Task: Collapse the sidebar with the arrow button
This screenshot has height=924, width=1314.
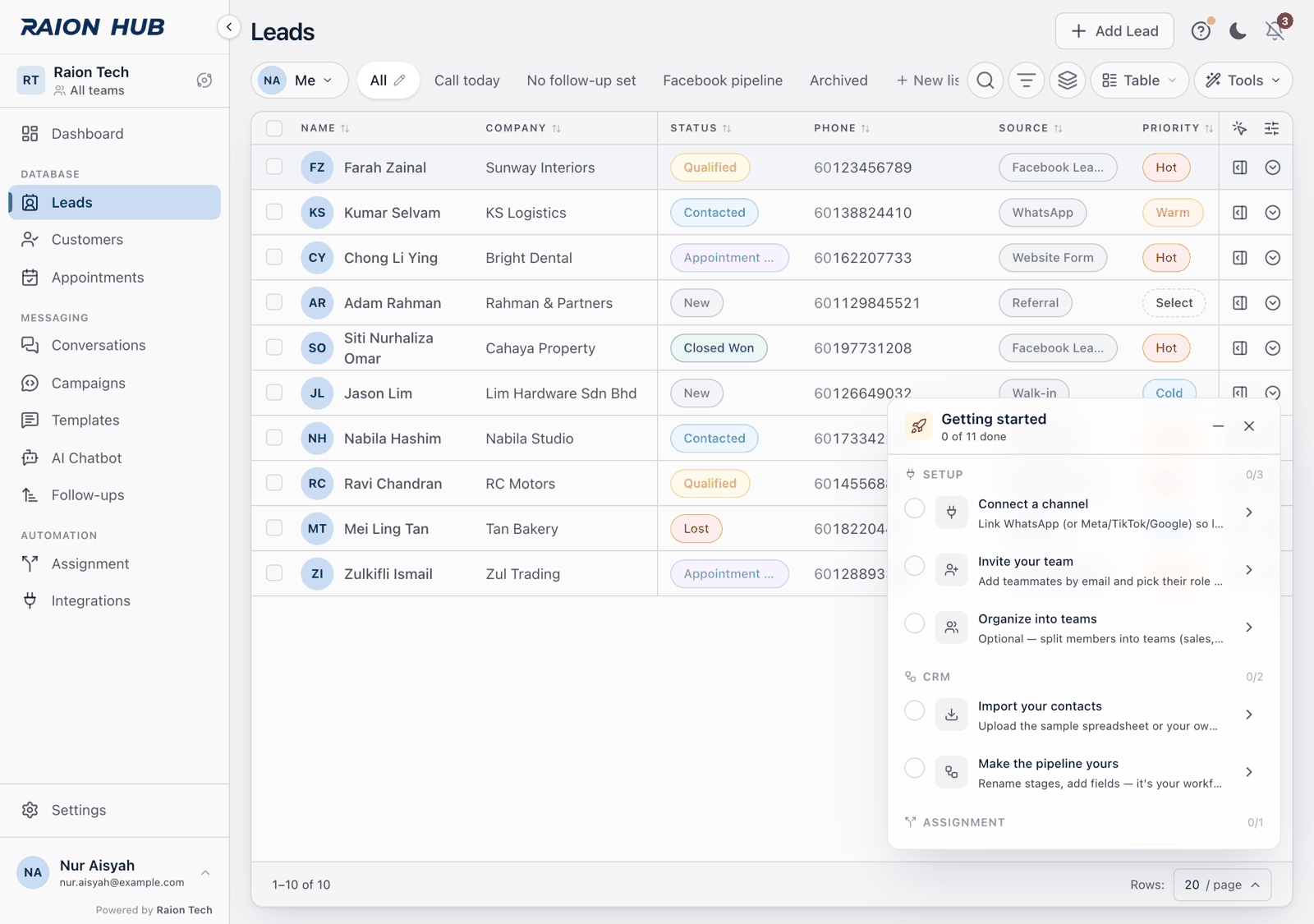Action: pos(229,27)
